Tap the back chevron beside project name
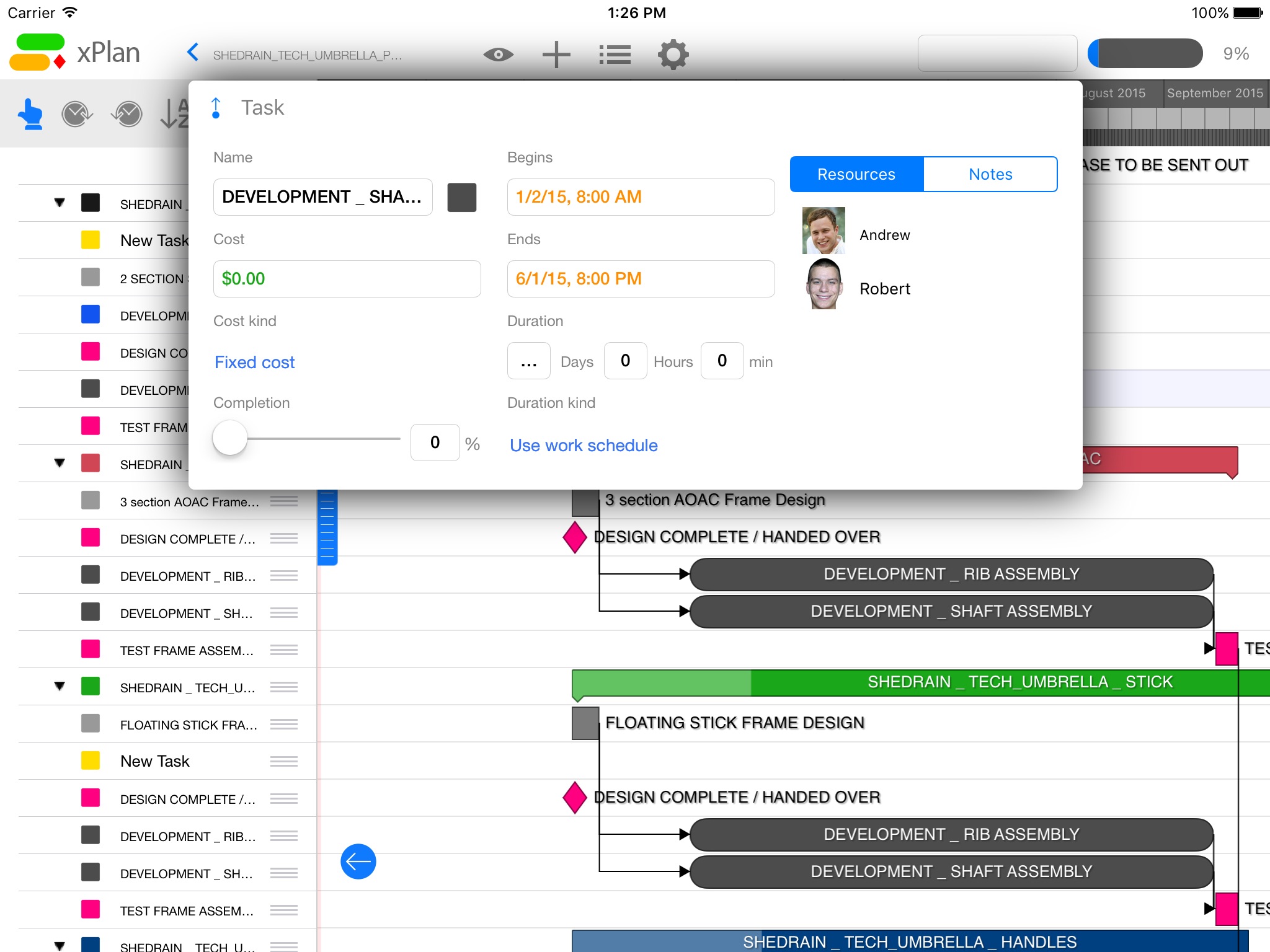1270x952 pixels. (x=193, y=53)
